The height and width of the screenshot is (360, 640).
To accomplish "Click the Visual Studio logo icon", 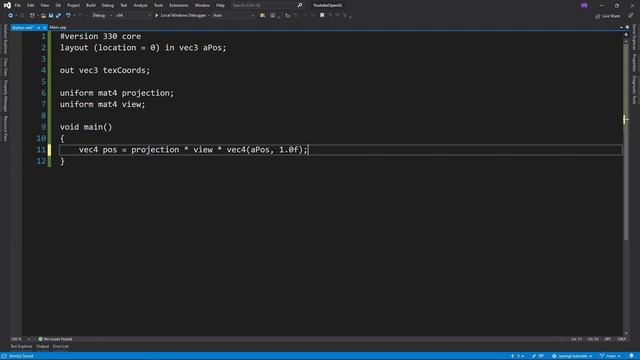I will click(x=7, y=5).
